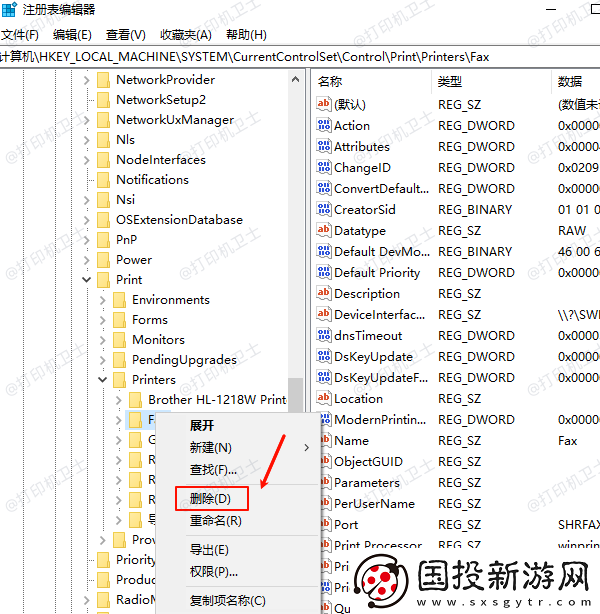Click the CreatorSid binary value icon

[324, 209]
